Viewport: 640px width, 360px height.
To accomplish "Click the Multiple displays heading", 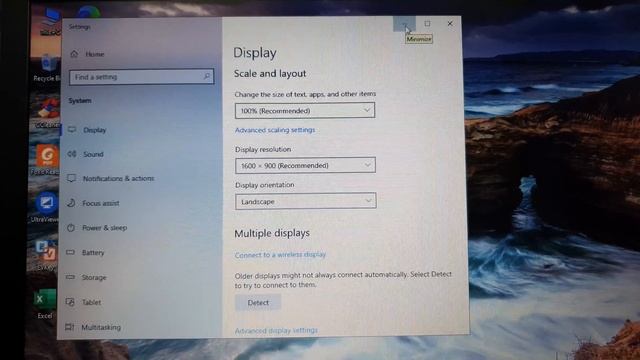I will click(272, 233).
